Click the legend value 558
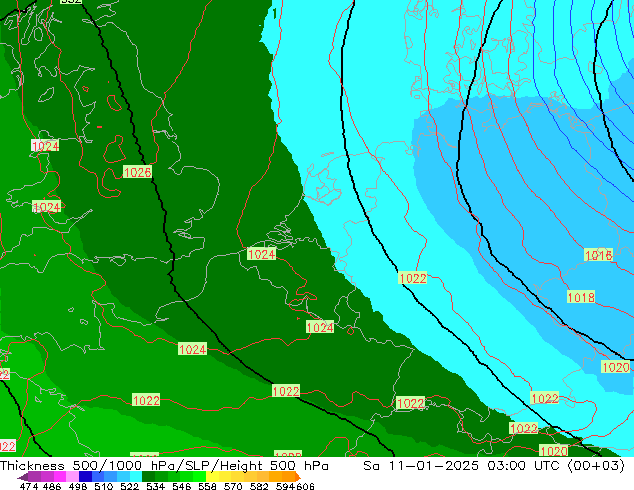The image size is (634, 490). 207,486
